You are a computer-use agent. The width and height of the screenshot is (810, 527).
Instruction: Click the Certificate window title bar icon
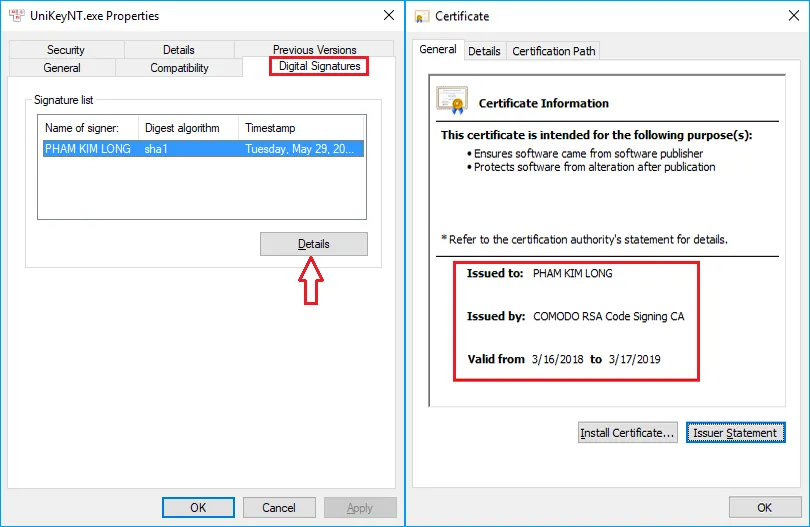421,16
